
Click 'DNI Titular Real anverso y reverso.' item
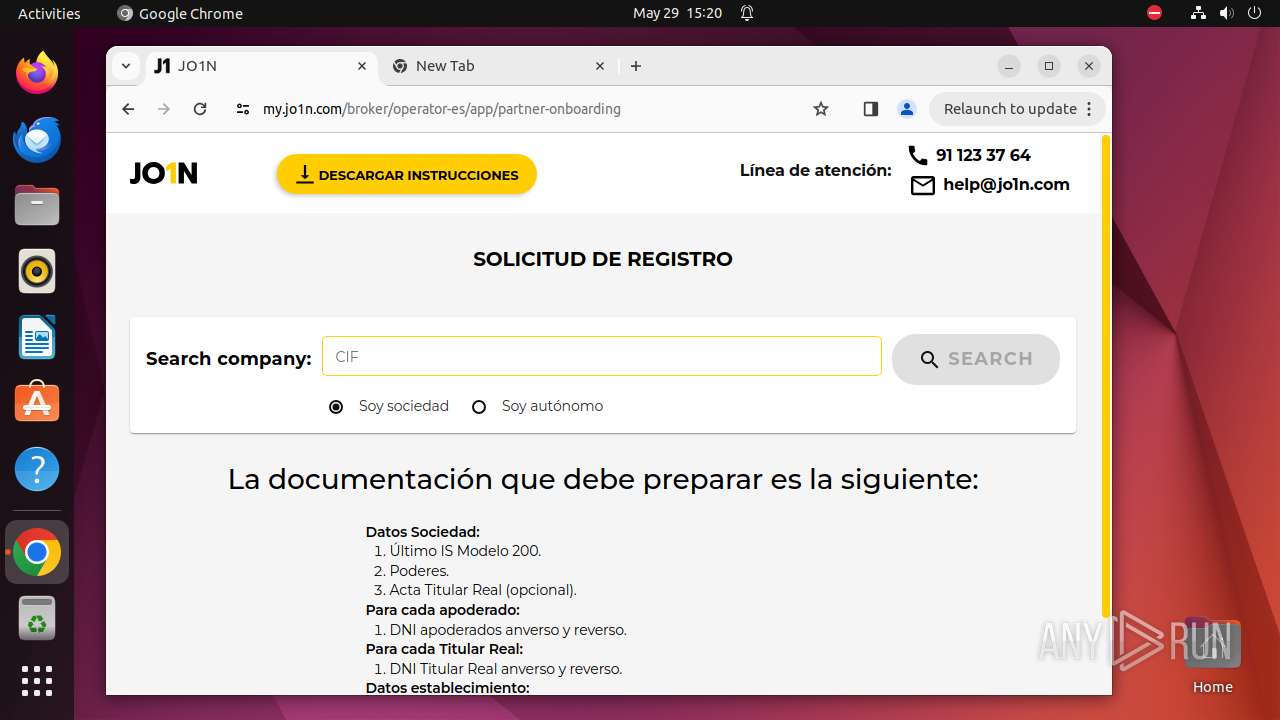tap(506, 669)
